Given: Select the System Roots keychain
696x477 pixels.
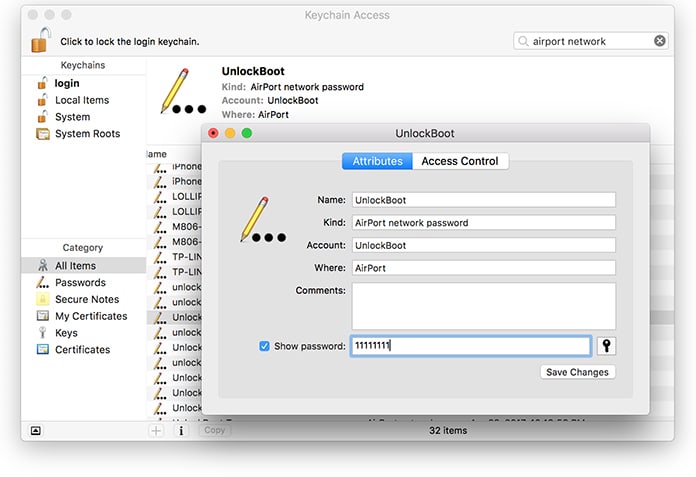Looking at the screenshot, I should (87, 134).
